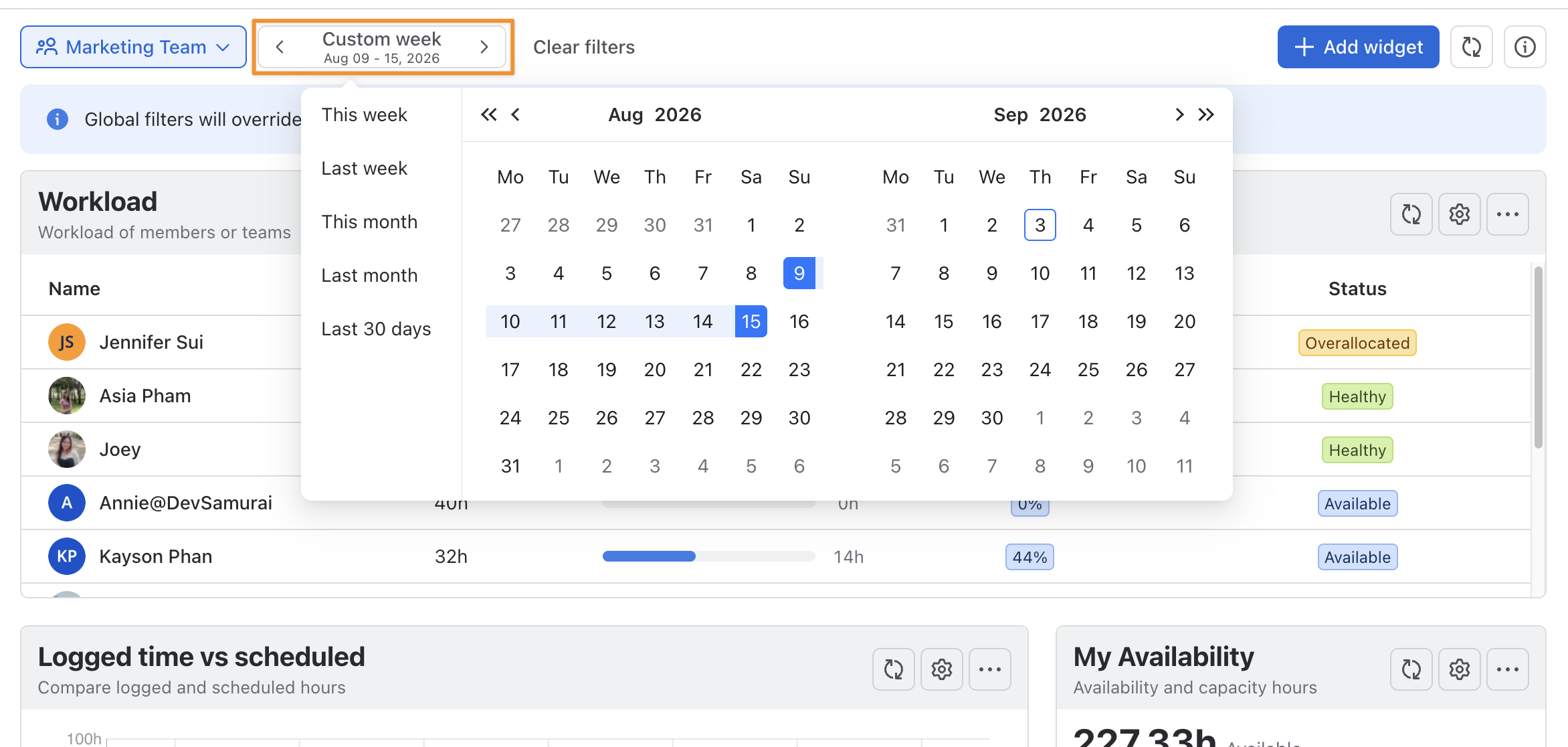
Task: Jump back one year in calendar
Action: [489, 114]
